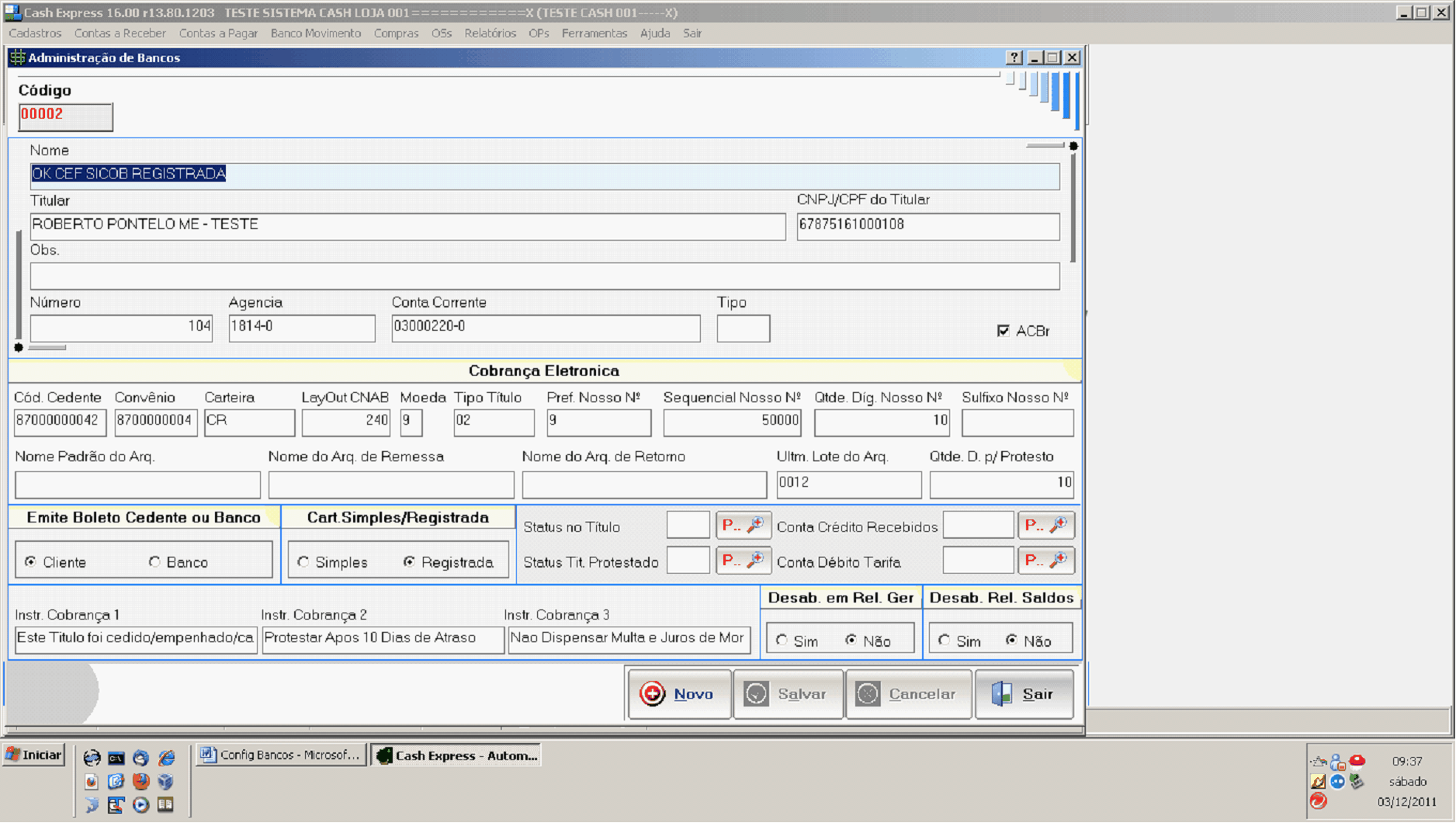Open Windows Media Player quick launch icon
The height and width of the screenshot is (823, 1456).
140,804
